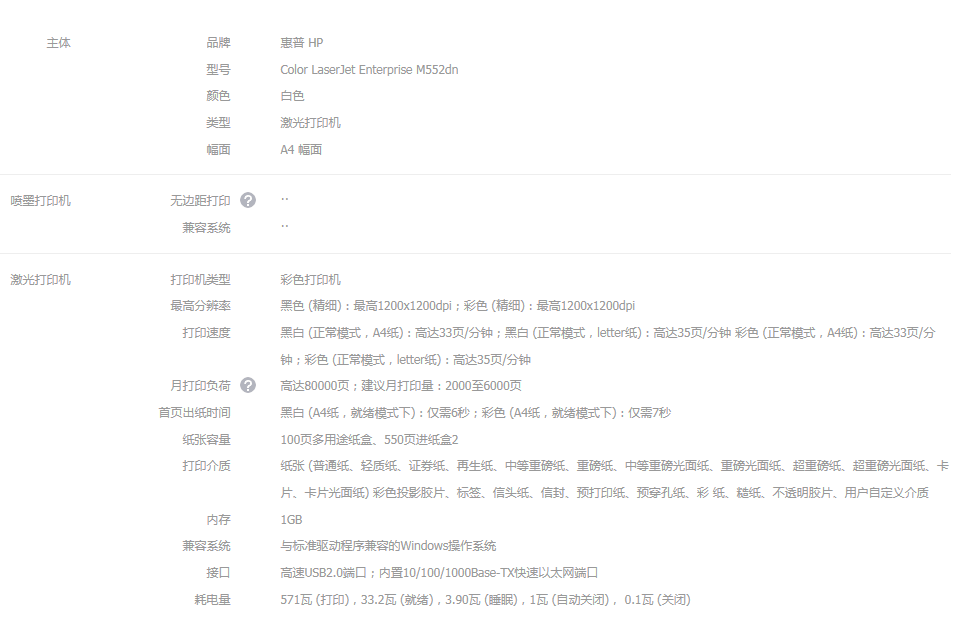Select the value 彩色打印机
This screenshot has width=968, height=622.
coord(310,280)
